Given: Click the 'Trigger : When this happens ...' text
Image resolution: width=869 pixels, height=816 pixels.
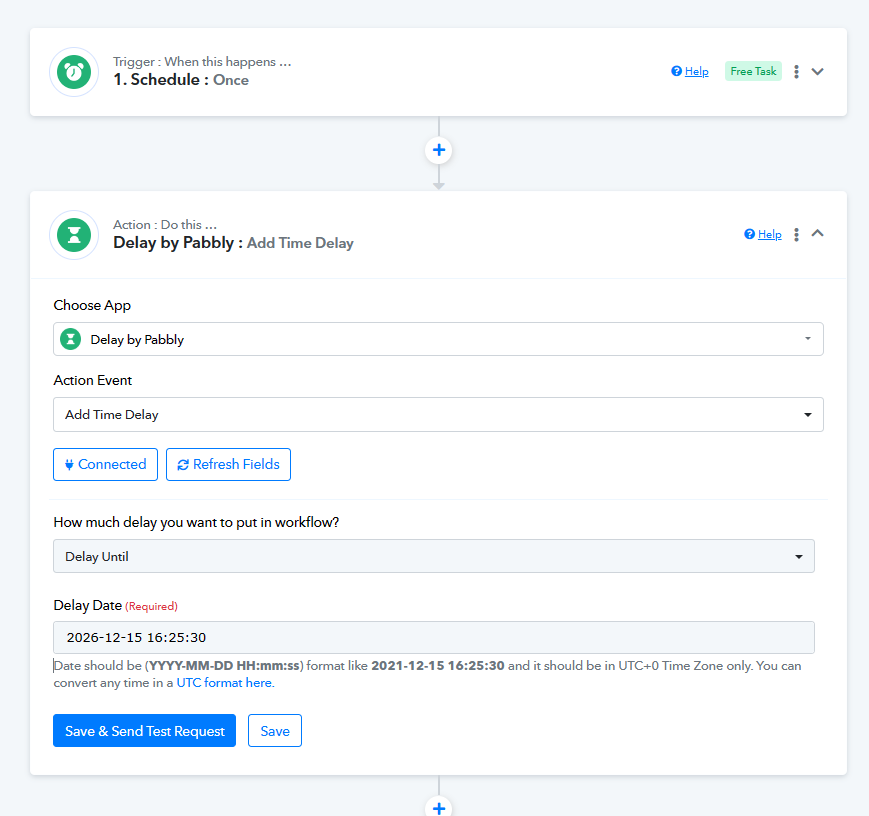Looking at the screenshot, I should click(x=202, y=62).
